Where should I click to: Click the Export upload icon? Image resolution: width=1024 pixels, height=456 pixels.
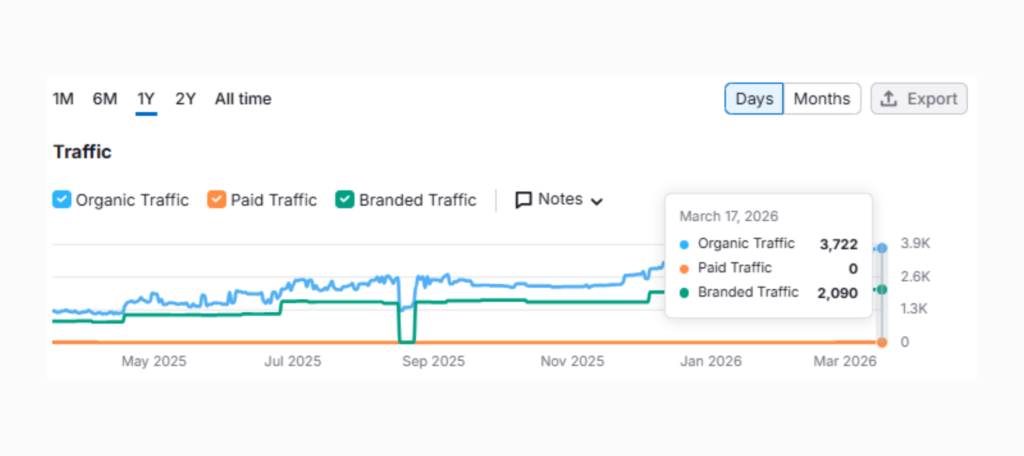tap(889, 99)
